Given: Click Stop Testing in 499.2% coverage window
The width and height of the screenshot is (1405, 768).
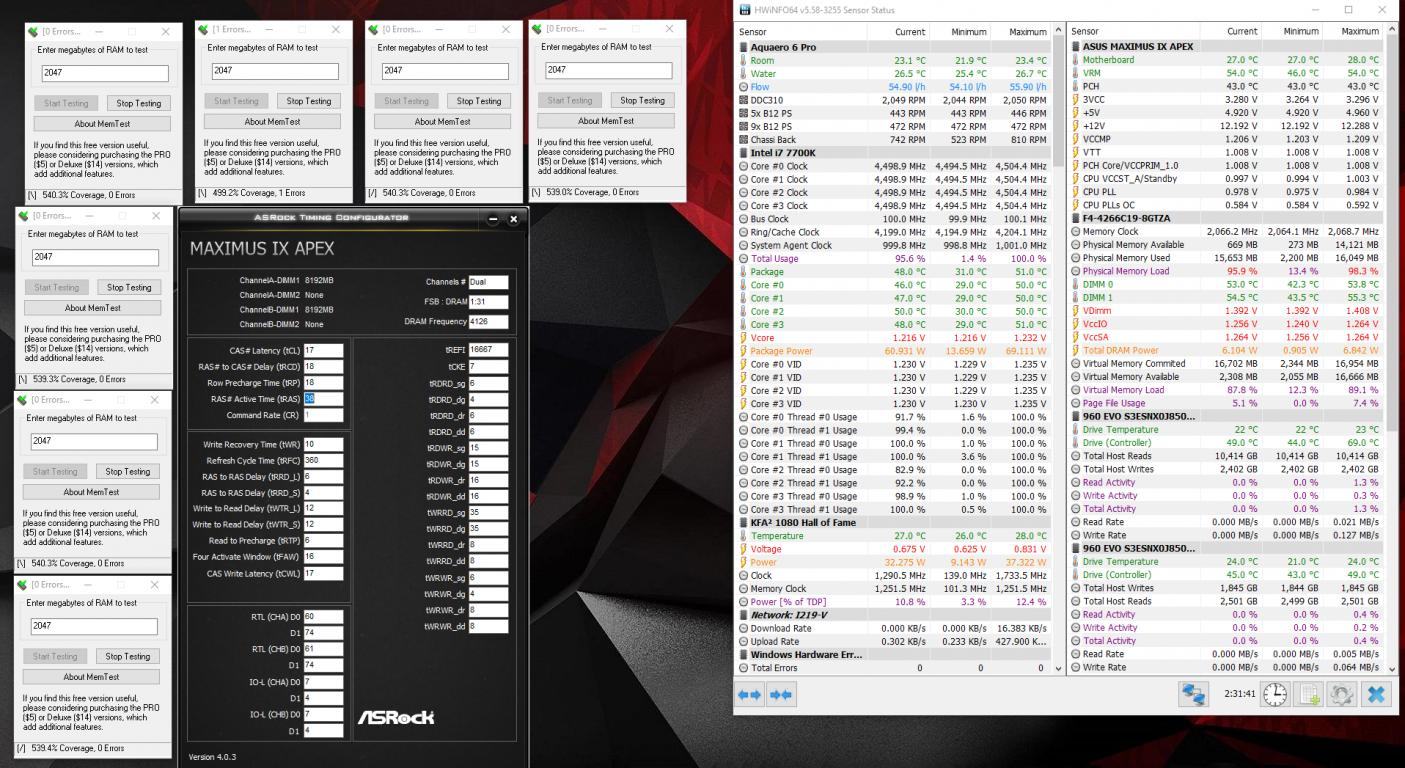Looking at the screenshot, I should 309,101.
